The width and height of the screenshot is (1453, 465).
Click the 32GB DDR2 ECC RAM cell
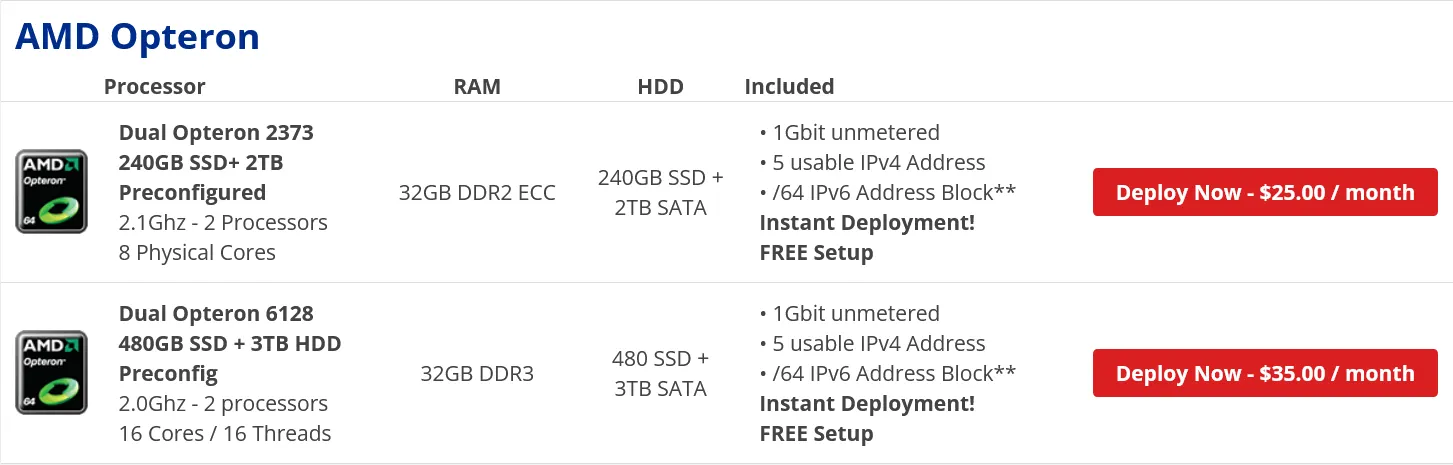pos(477,192)
